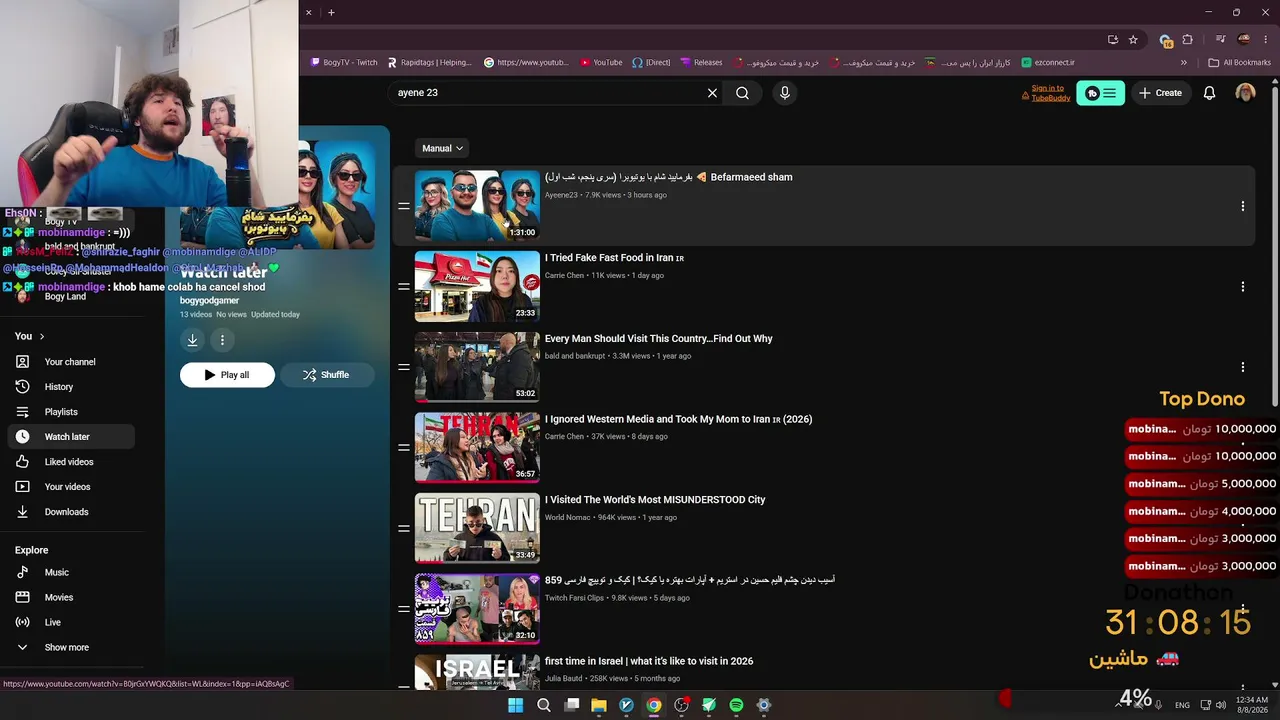Download the Watch later playlist

pyautogui.click(x=192, y=340)
